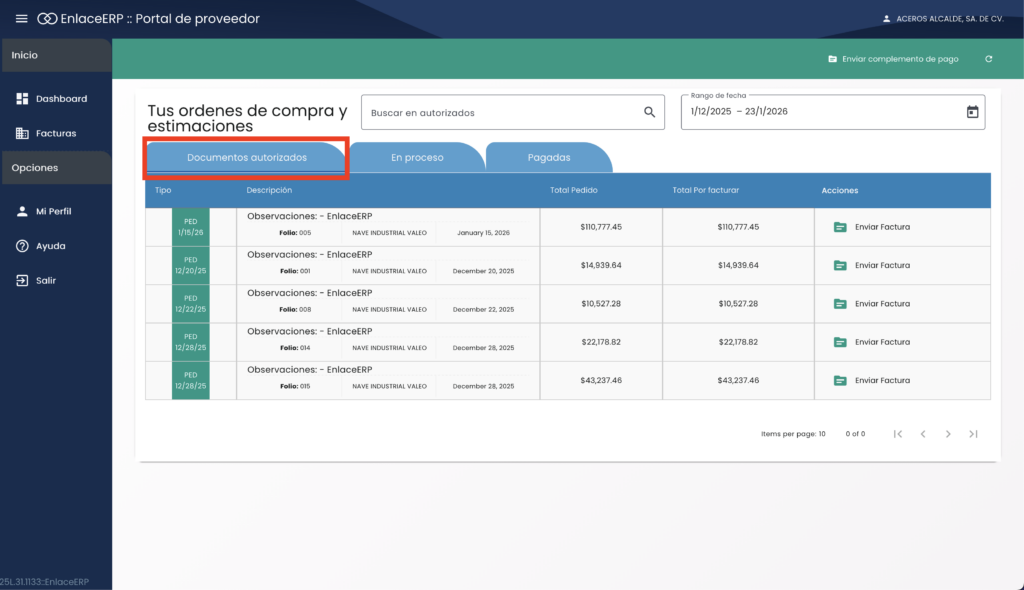Viewport: 1024px width, 590px height.
Task: Click the EnlaceERP infinity logo
Action: (x=47, y=18)
